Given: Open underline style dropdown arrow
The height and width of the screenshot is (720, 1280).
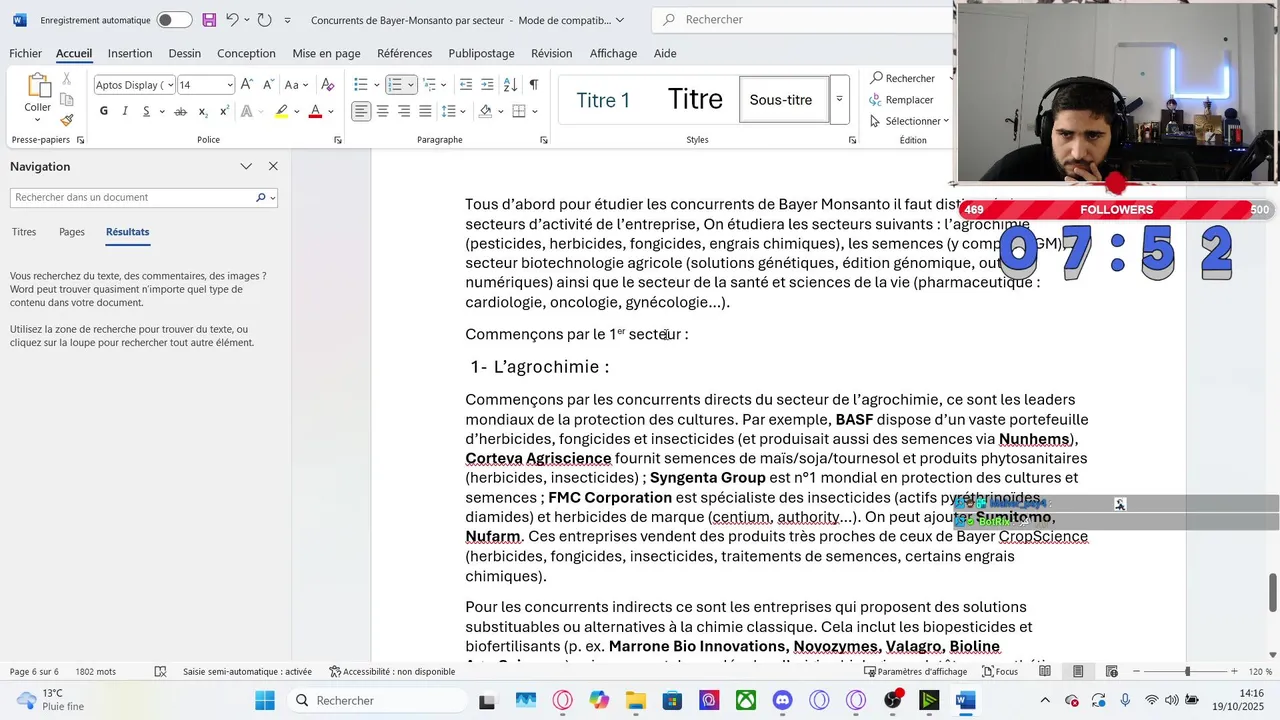Looking at the screenshot, I should point(161,111).
